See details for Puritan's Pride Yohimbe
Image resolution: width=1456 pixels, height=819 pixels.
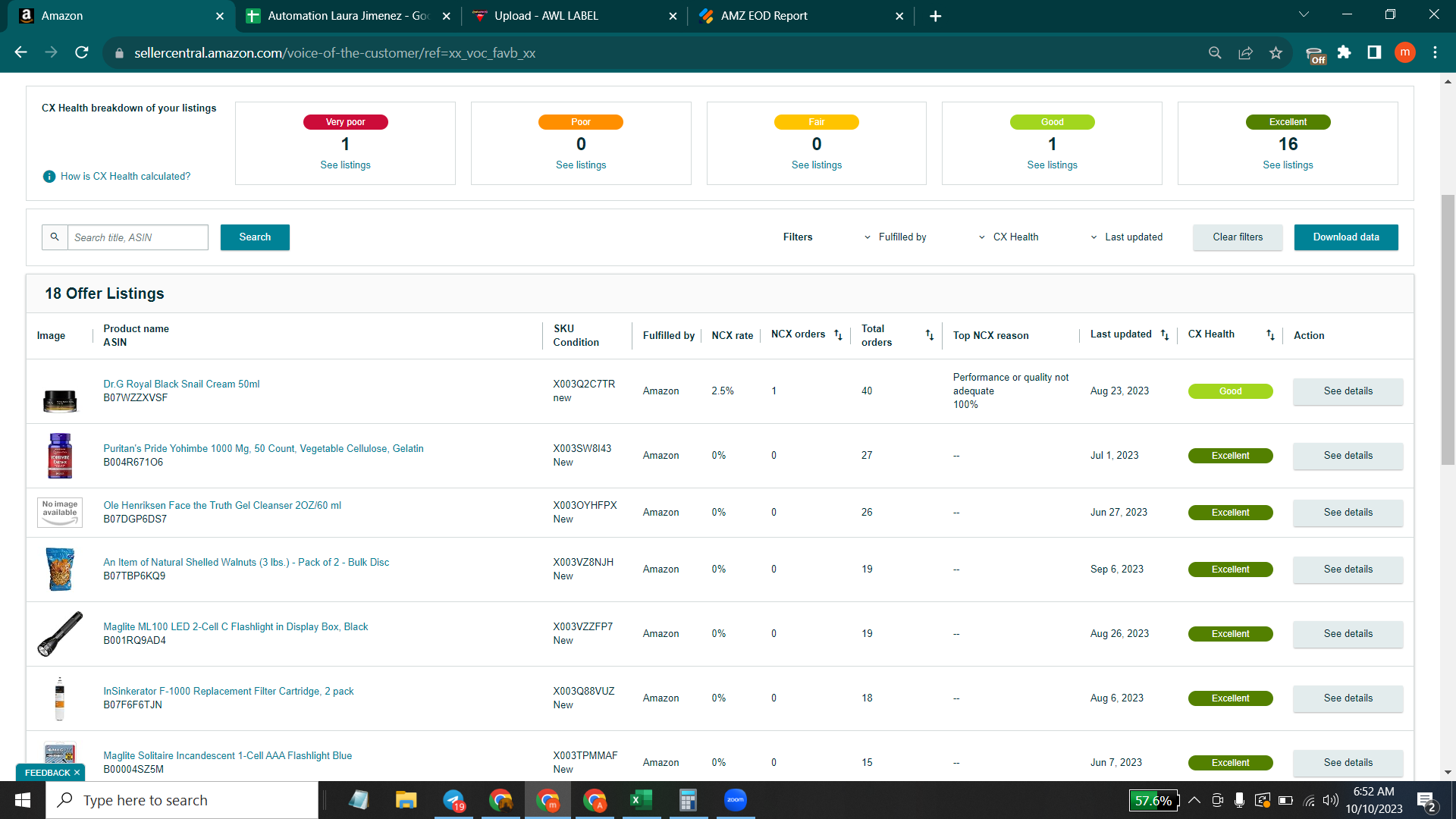[1348, 456]
